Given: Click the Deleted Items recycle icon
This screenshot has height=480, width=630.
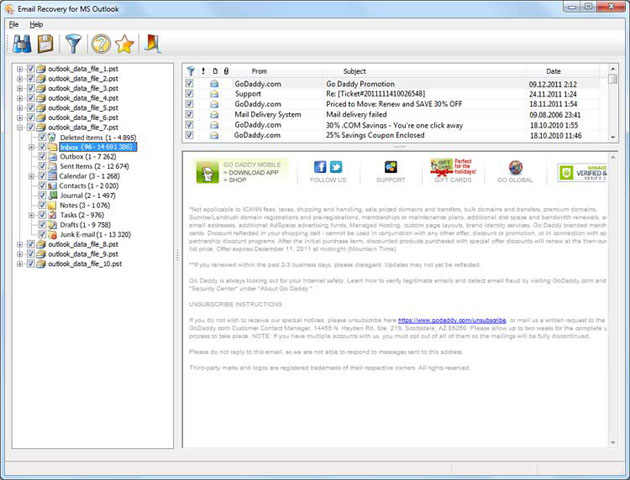Looking at the screenshot, I should click(x=52, y=137).
